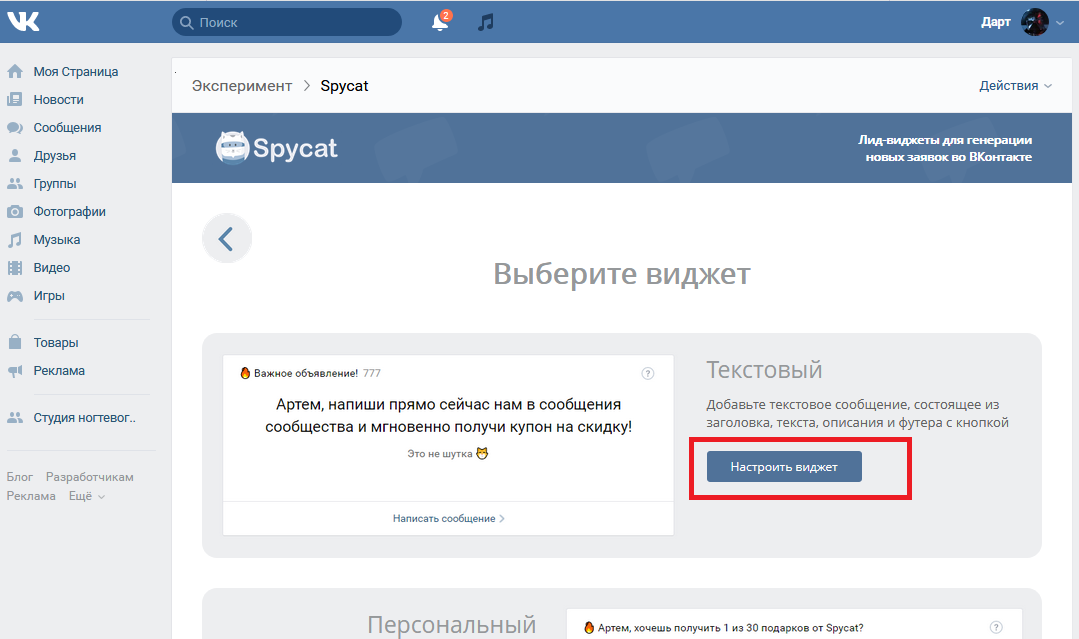Open the Разработчикам footer link

pyautogui.click(x=90, y=478)
